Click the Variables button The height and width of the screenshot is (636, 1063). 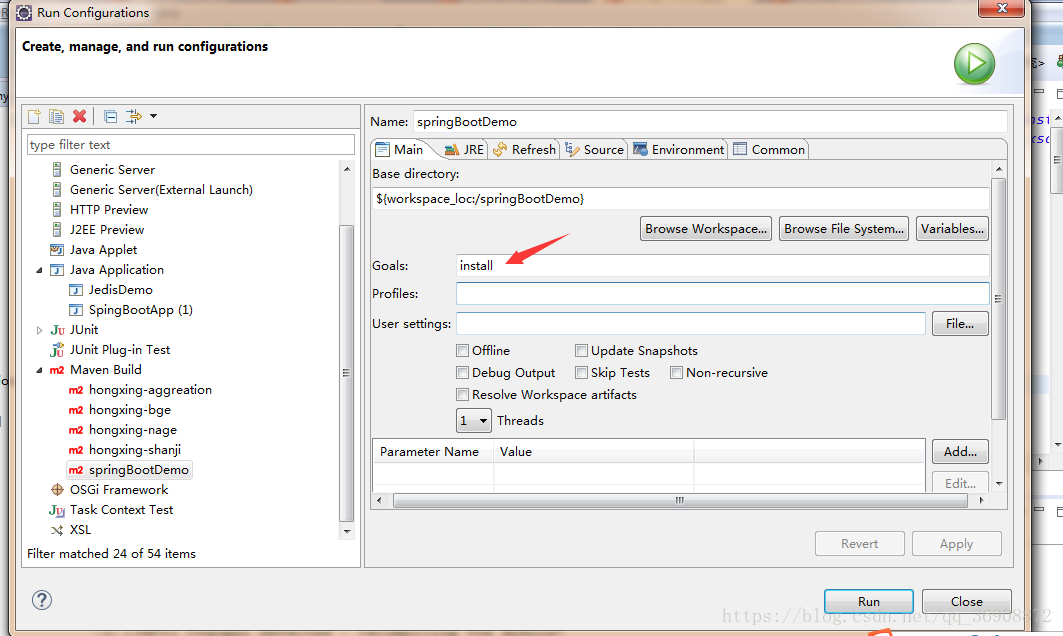pos(952,229)
